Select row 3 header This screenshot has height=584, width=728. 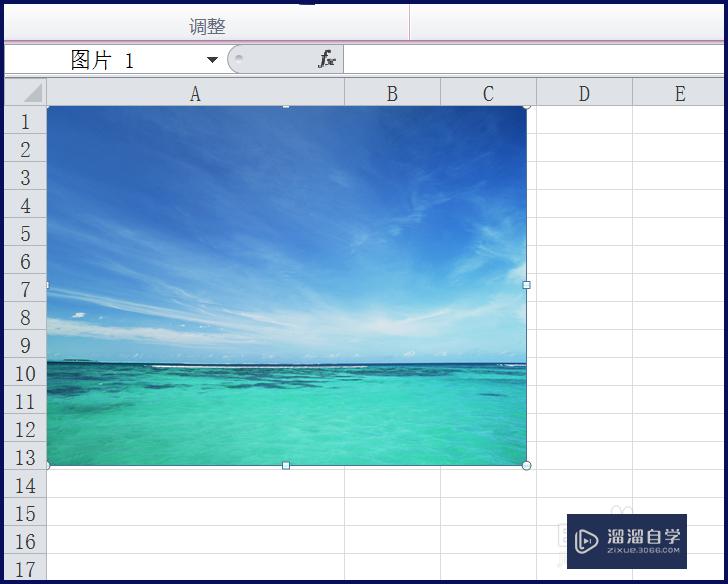tap(26, 176)
